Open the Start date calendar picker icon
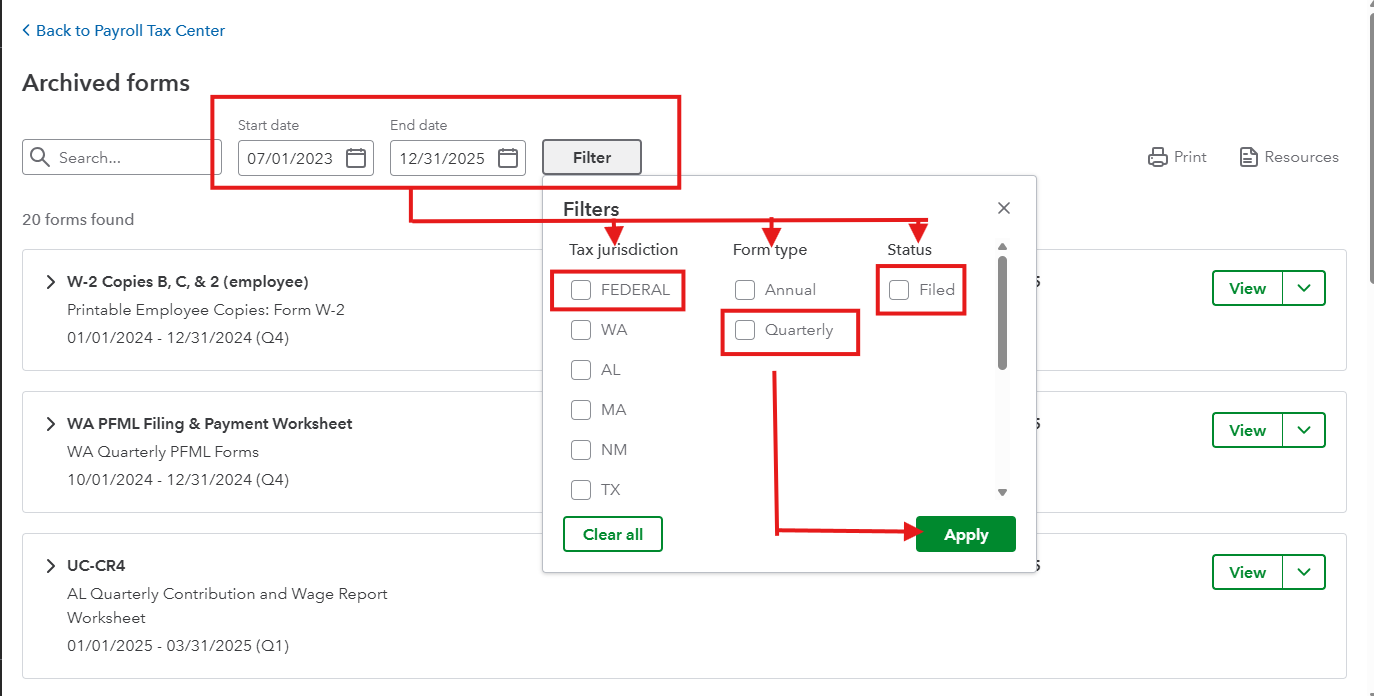Image resolution: width=1374 pixels, height=696 pixels. pos(356,158)
